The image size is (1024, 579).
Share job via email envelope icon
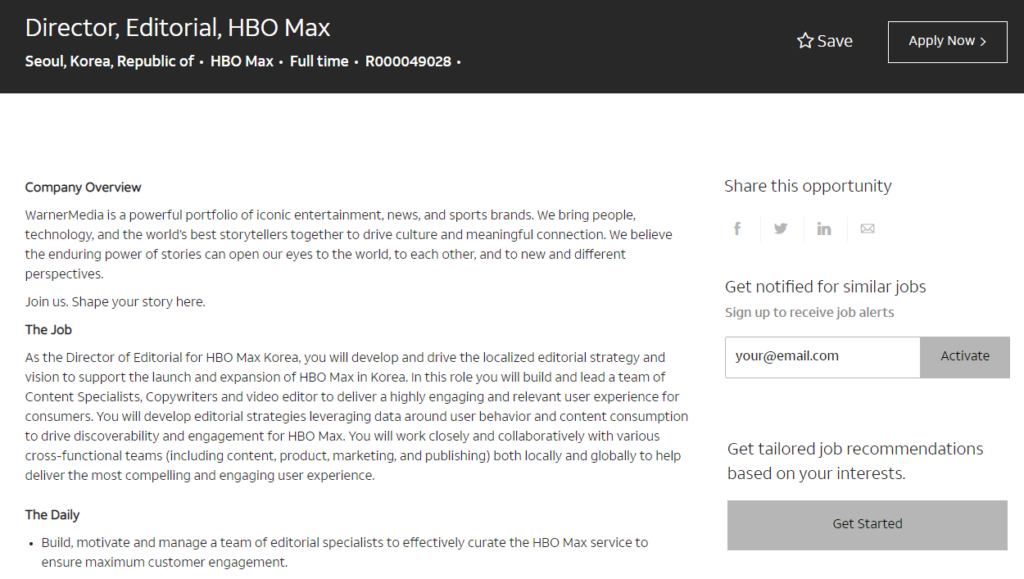(x=867, y=229)
